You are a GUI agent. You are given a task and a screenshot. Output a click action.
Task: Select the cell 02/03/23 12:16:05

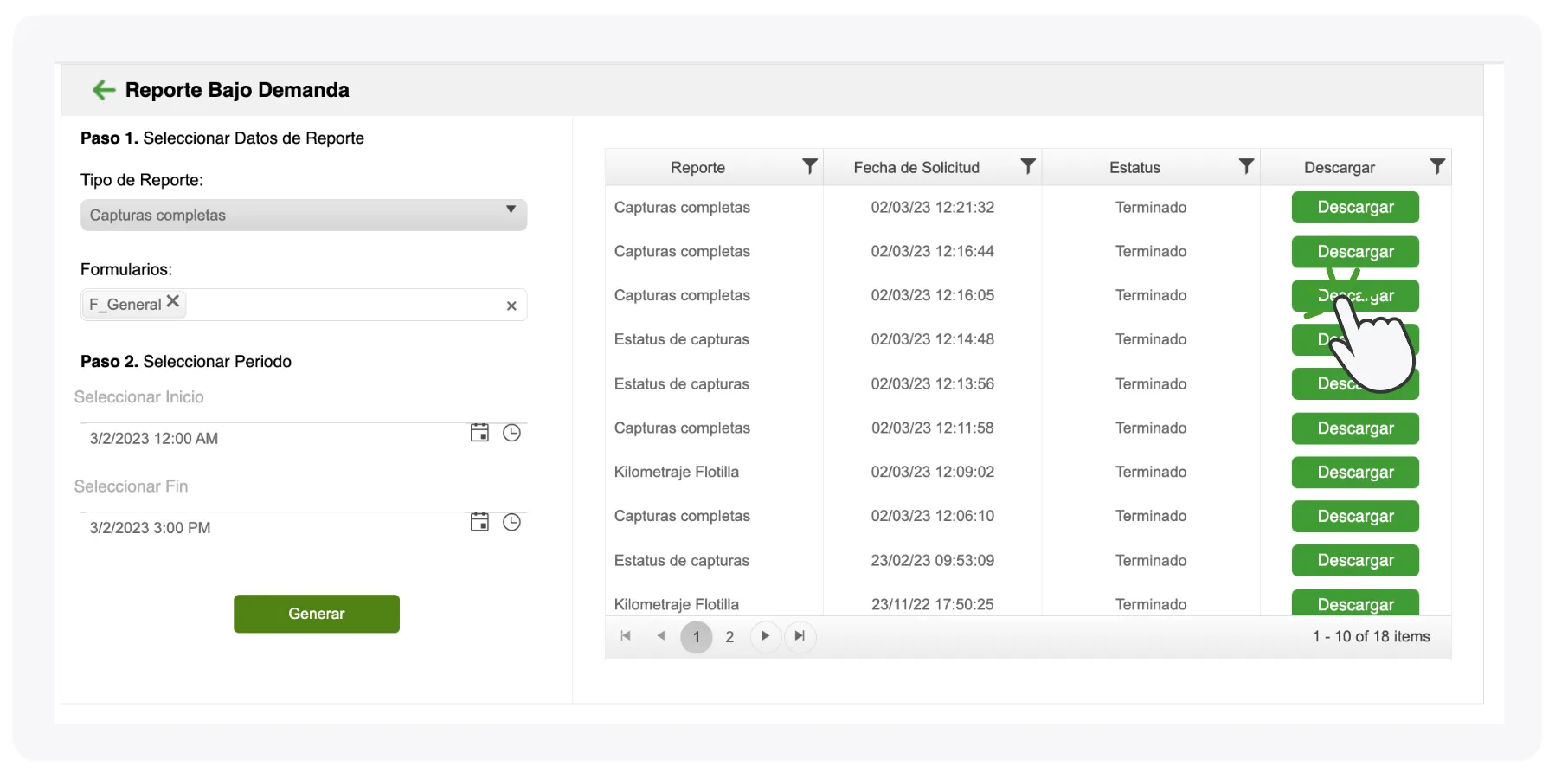point(933,295)
